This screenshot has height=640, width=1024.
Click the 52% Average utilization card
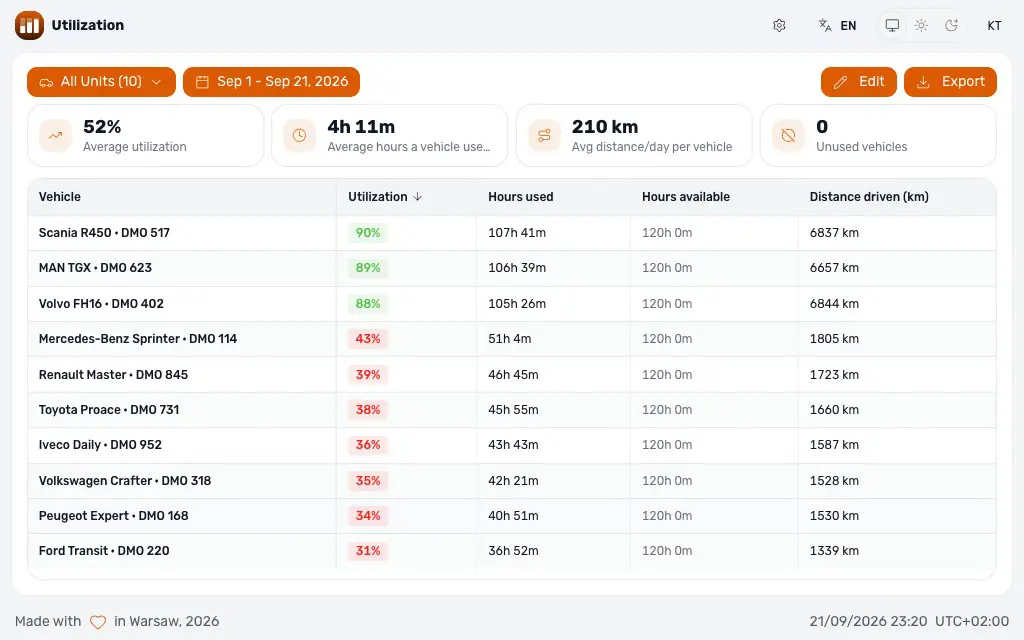click(146, 136)
